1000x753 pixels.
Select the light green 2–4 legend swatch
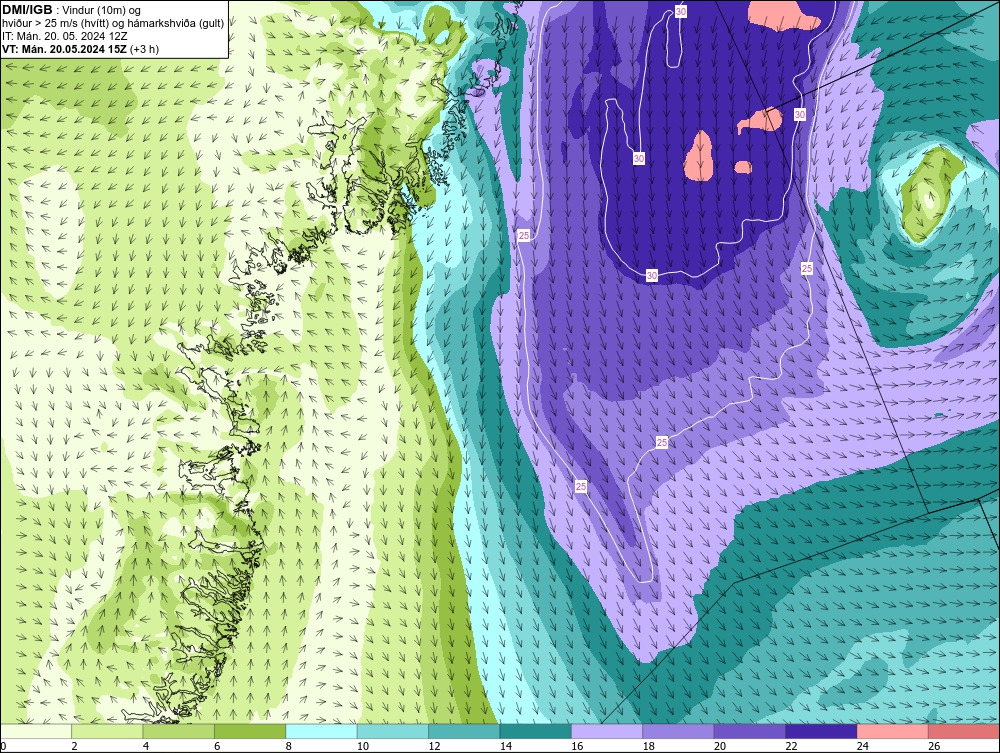(107, 731)
